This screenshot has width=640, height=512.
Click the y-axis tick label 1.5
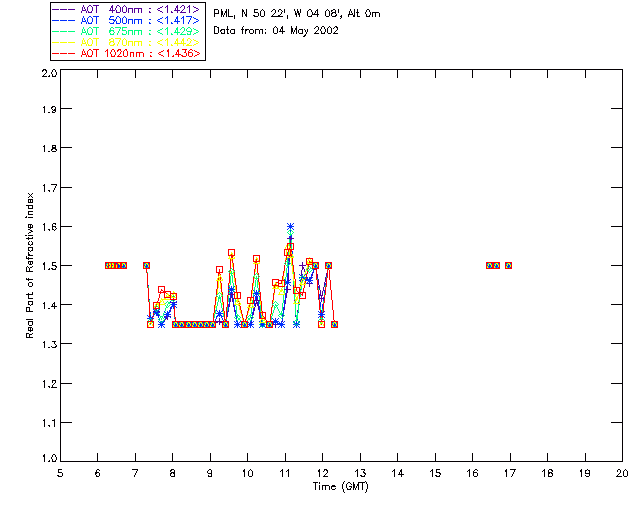coord(48,266)
